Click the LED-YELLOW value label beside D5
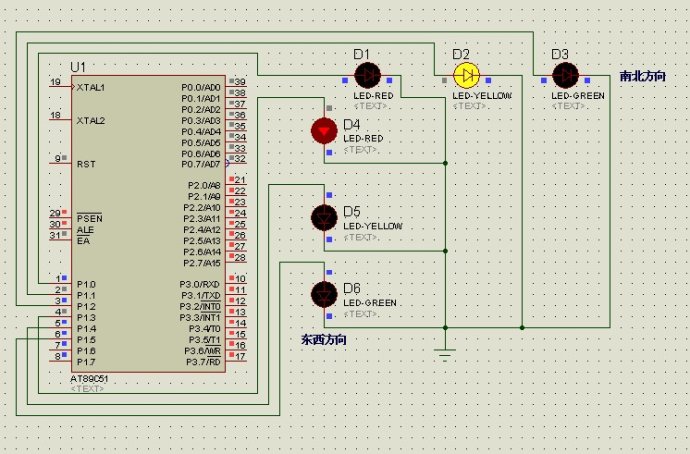The height and width of the screenshot is (454, 690). 373,226
